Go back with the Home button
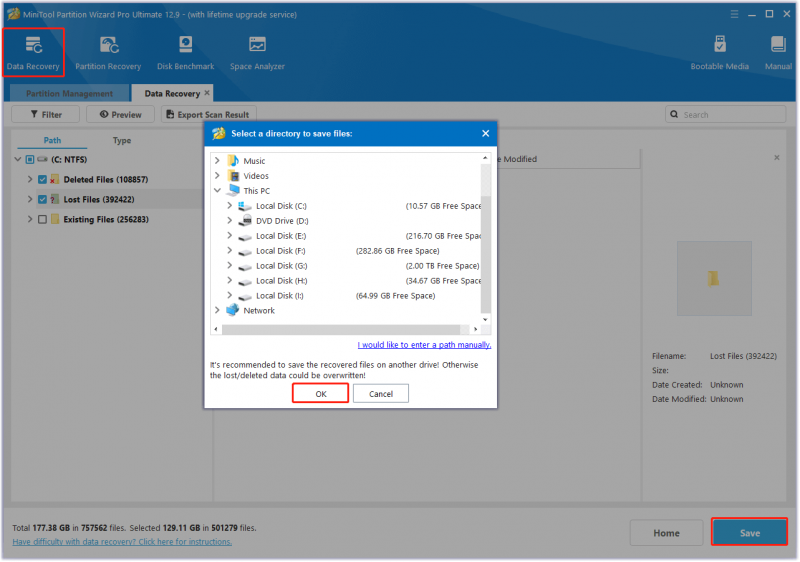Image resolution: width=800 pixels, height=562 pixels. (666, 533)
